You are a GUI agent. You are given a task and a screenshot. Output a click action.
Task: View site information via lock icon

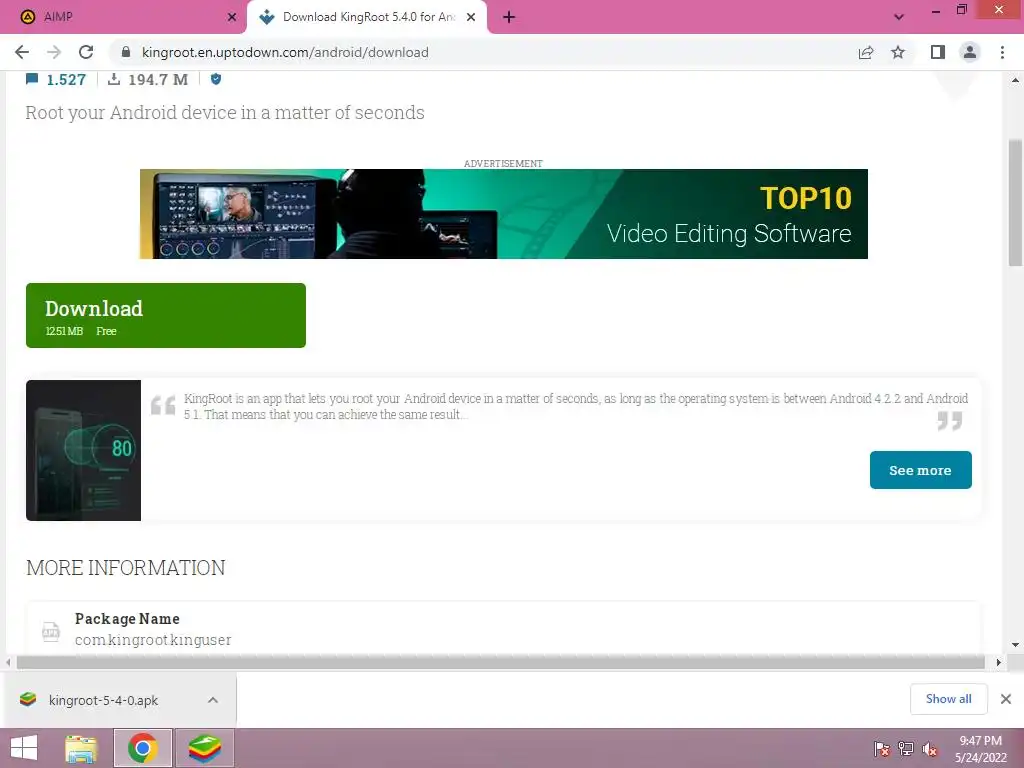[126, 52]
